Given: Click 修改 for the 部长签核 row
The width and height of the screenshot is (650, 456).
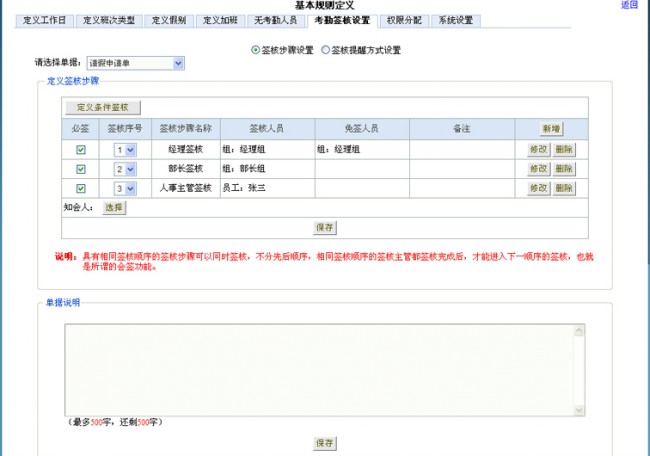Looking at the screenshot, I should [538, 169].
